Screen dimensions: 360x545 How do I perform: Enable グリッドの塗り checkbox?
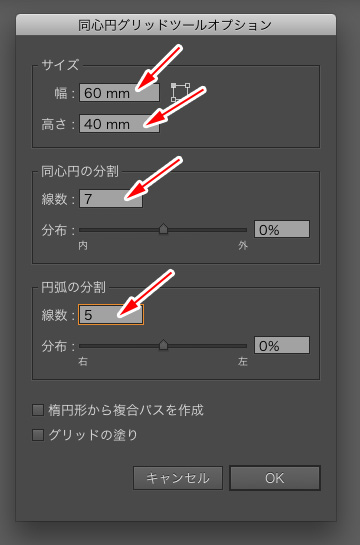38,435
